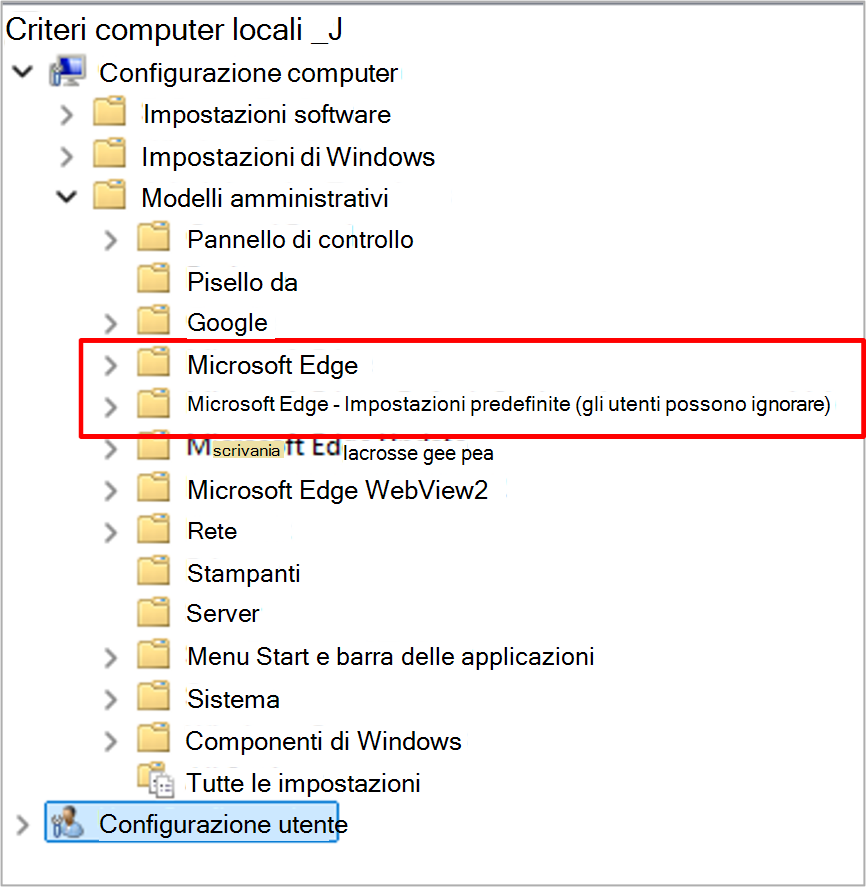Expand the Microsoft Edge folder
The height and width of the screenshot is (887, 866).
tap(111, 365)
